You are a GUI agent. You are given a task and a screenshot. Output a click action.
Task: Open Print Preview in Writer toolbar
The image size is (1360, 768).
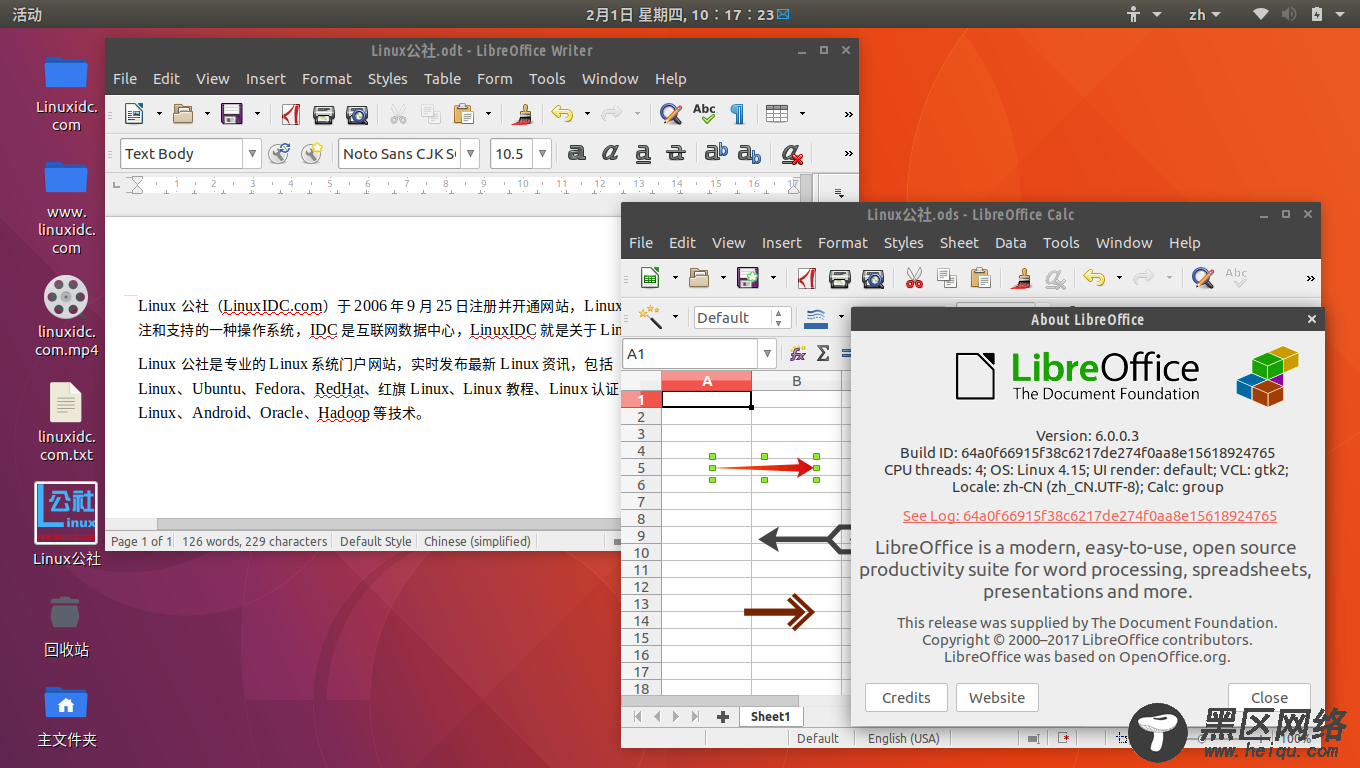(x=356, y=114)
